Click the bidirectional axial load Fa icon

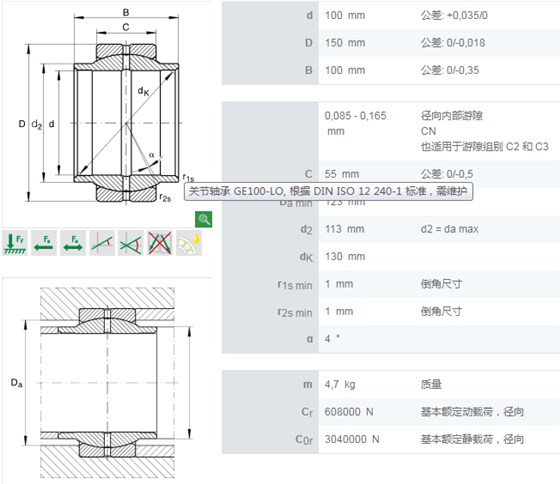tap(73, 243)
